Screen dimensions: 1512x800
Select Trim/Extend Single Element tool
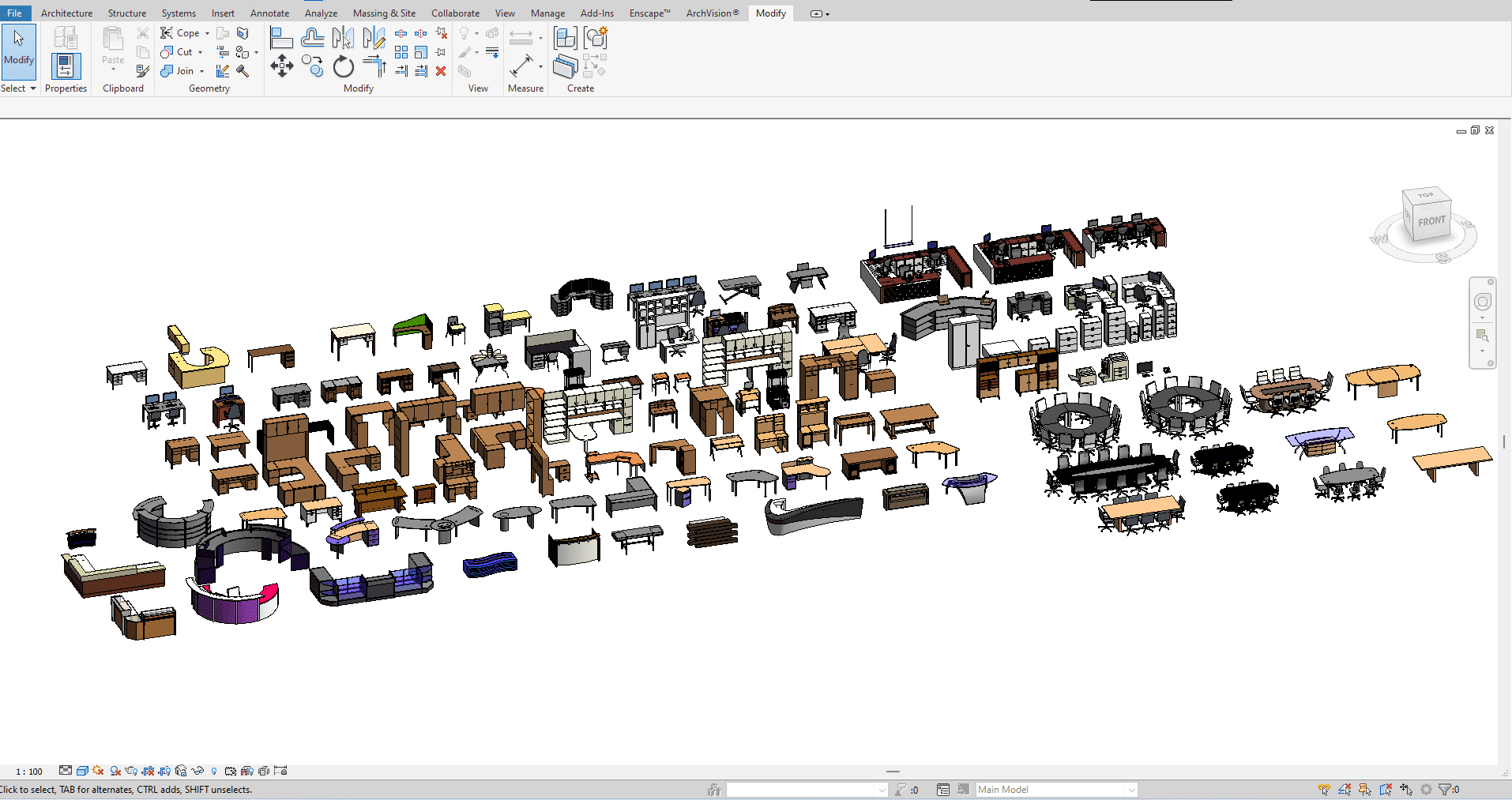point(401,71)
